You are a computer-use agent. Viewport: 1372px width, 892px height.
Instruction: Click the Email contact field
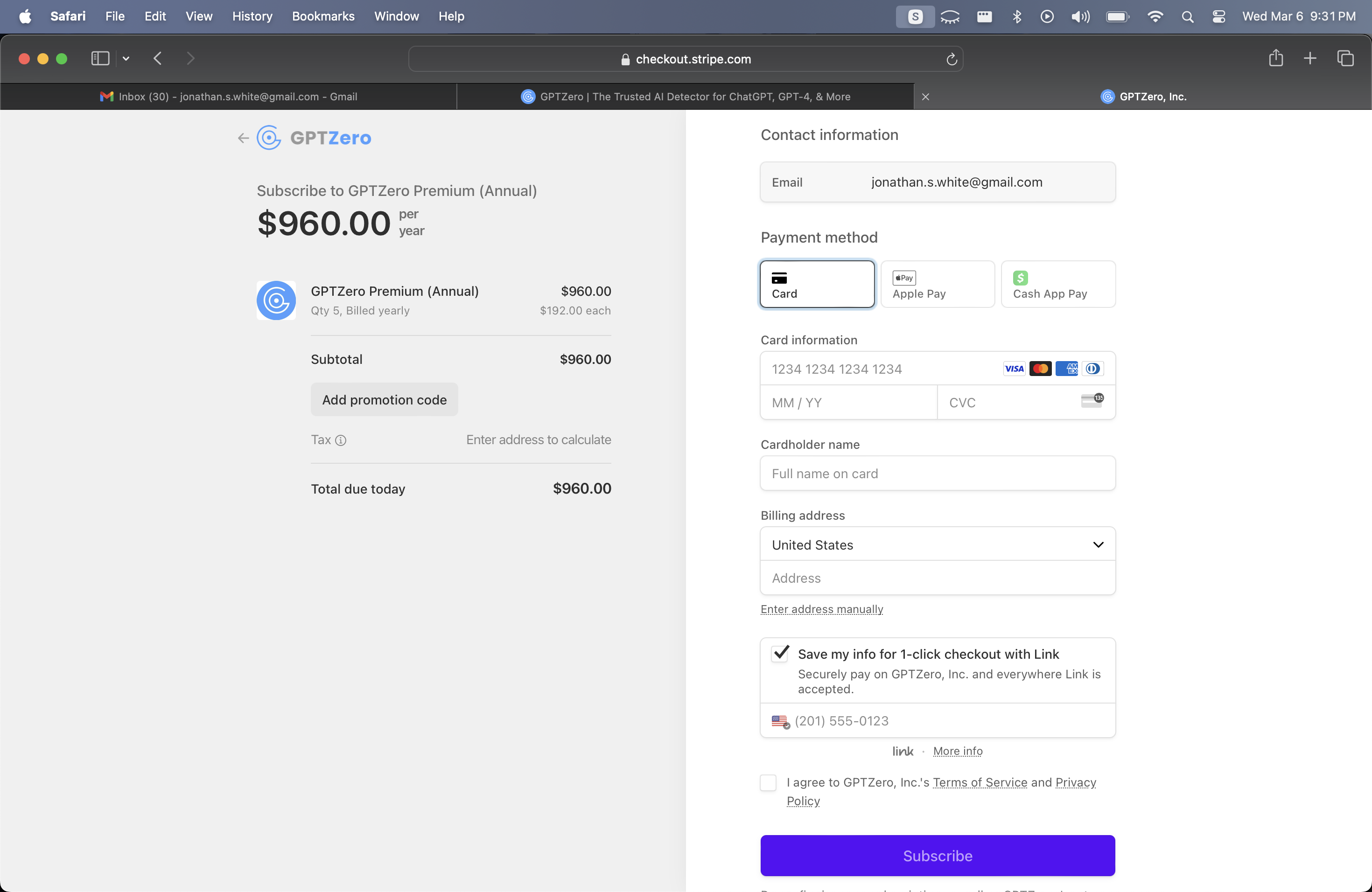point(938,182)
